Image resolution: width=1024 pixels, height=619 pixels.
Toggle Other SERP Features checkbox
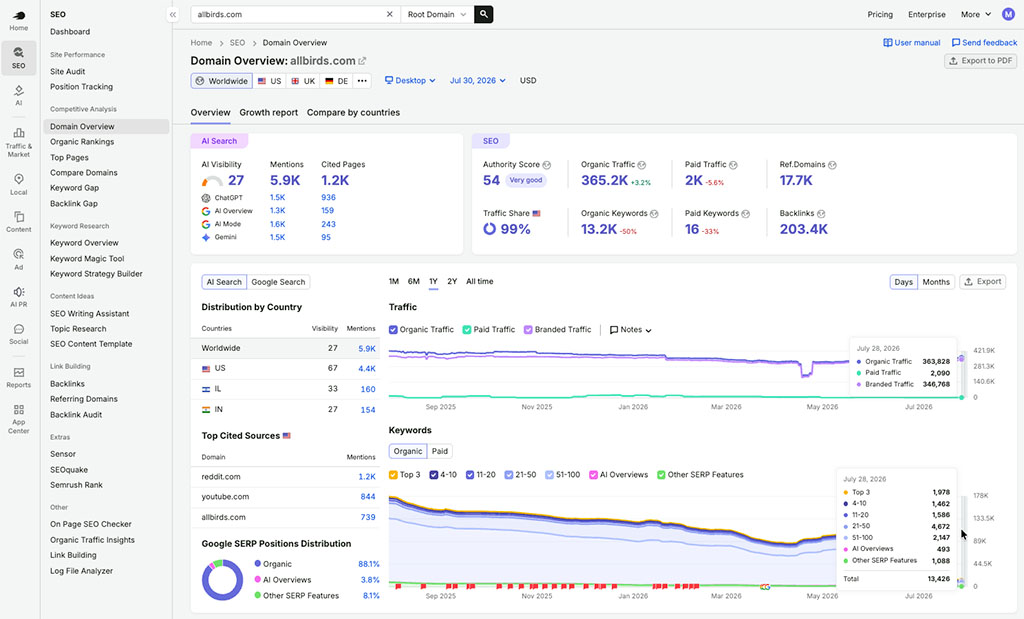click(661, 475)
